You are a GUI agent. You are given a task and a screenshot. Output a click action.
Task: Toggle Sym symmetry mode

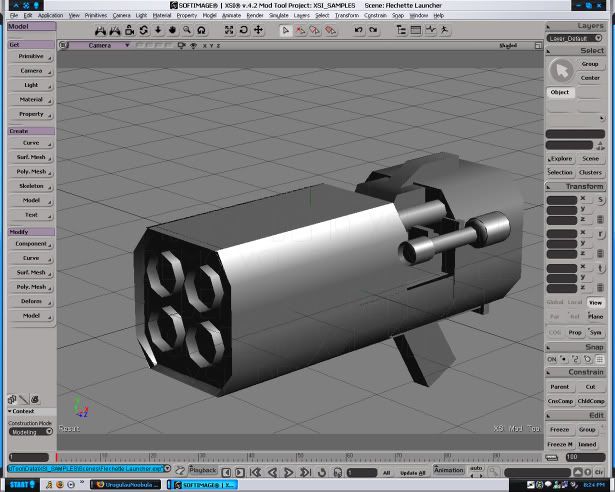[x=595, y=332]
